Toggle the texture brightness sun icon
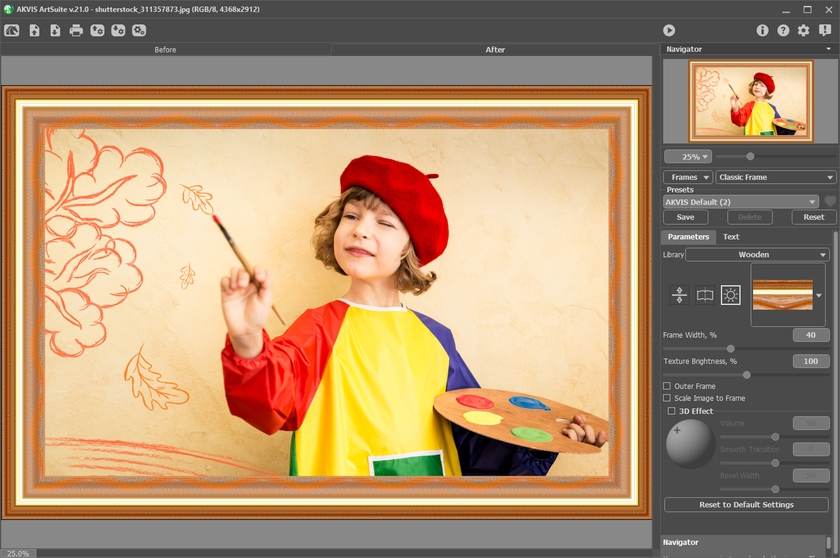 tap(730, 295)
